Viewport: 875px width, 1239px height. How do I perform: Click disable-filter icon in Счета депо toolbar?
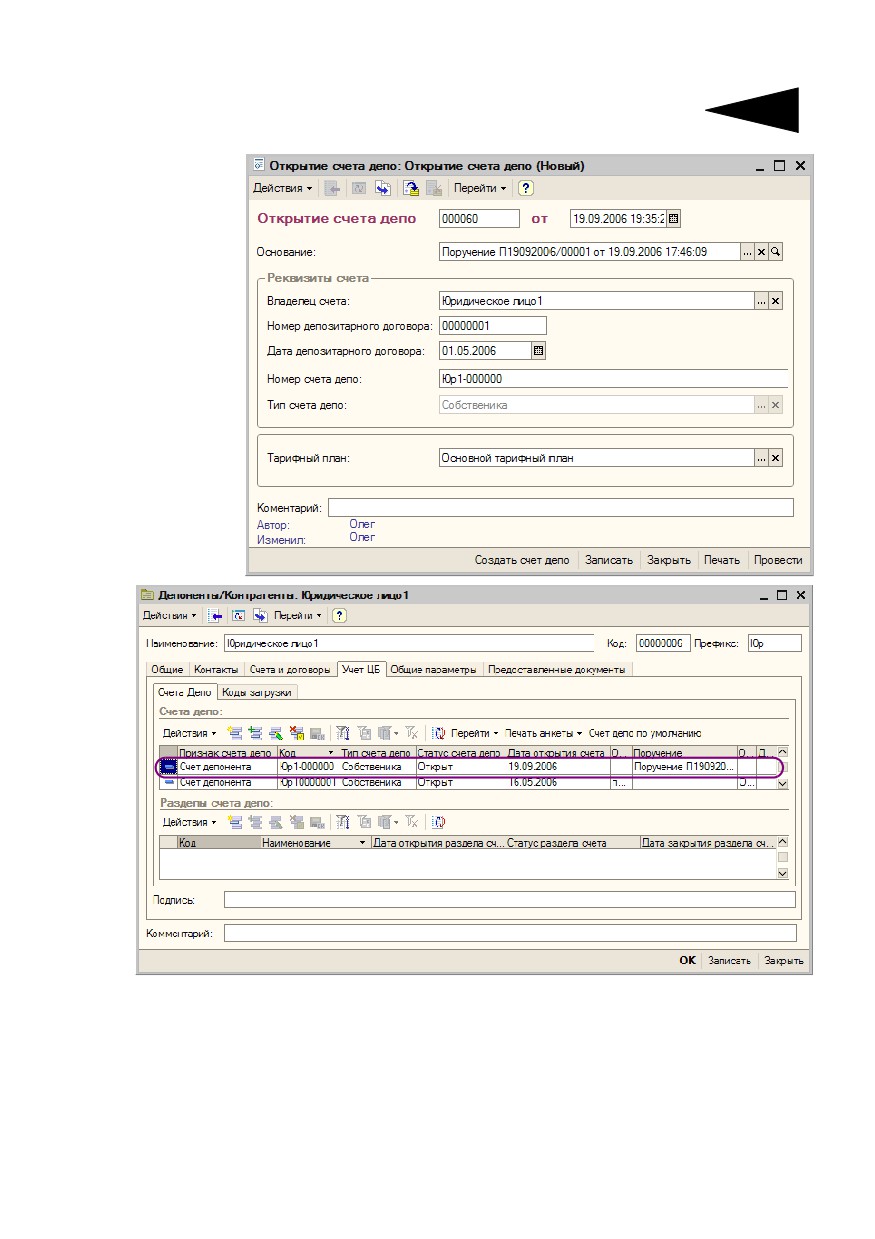click(x=412, y=733)
